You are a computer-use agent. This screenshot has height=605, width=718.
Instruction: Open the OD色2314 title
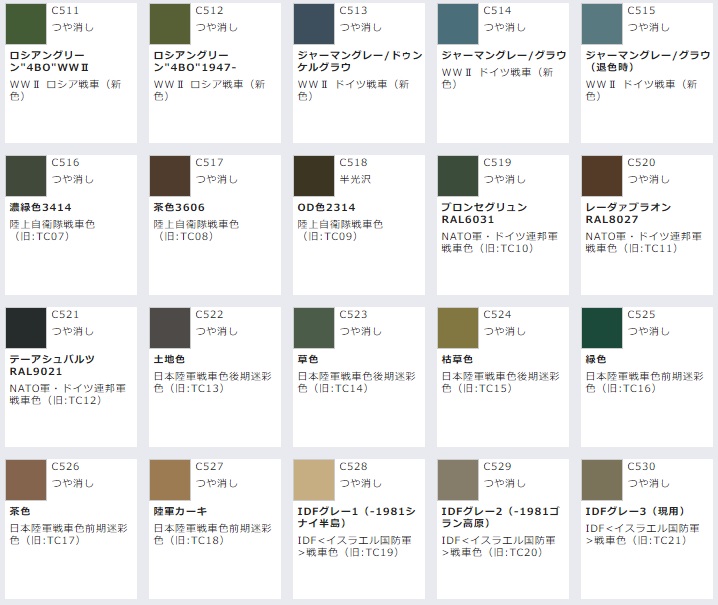[x=326, y=207]
